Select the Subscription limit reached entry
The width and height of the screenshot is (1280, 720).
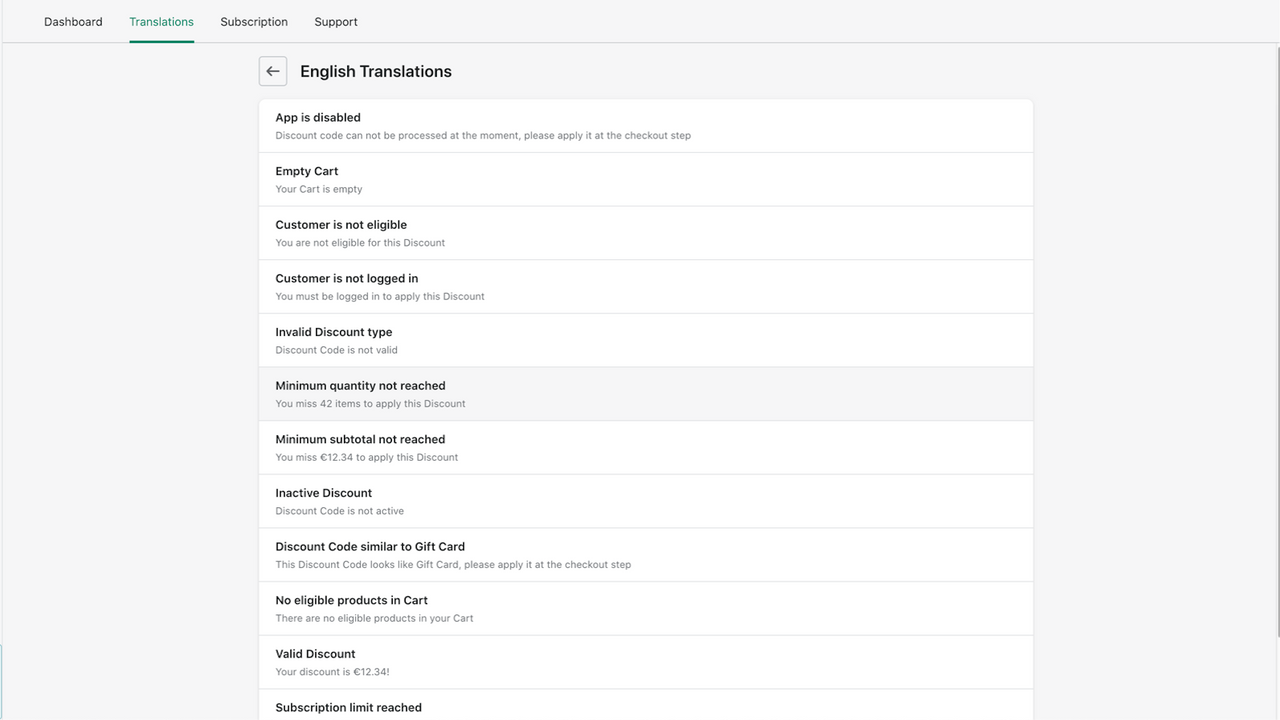pos(646,708)
